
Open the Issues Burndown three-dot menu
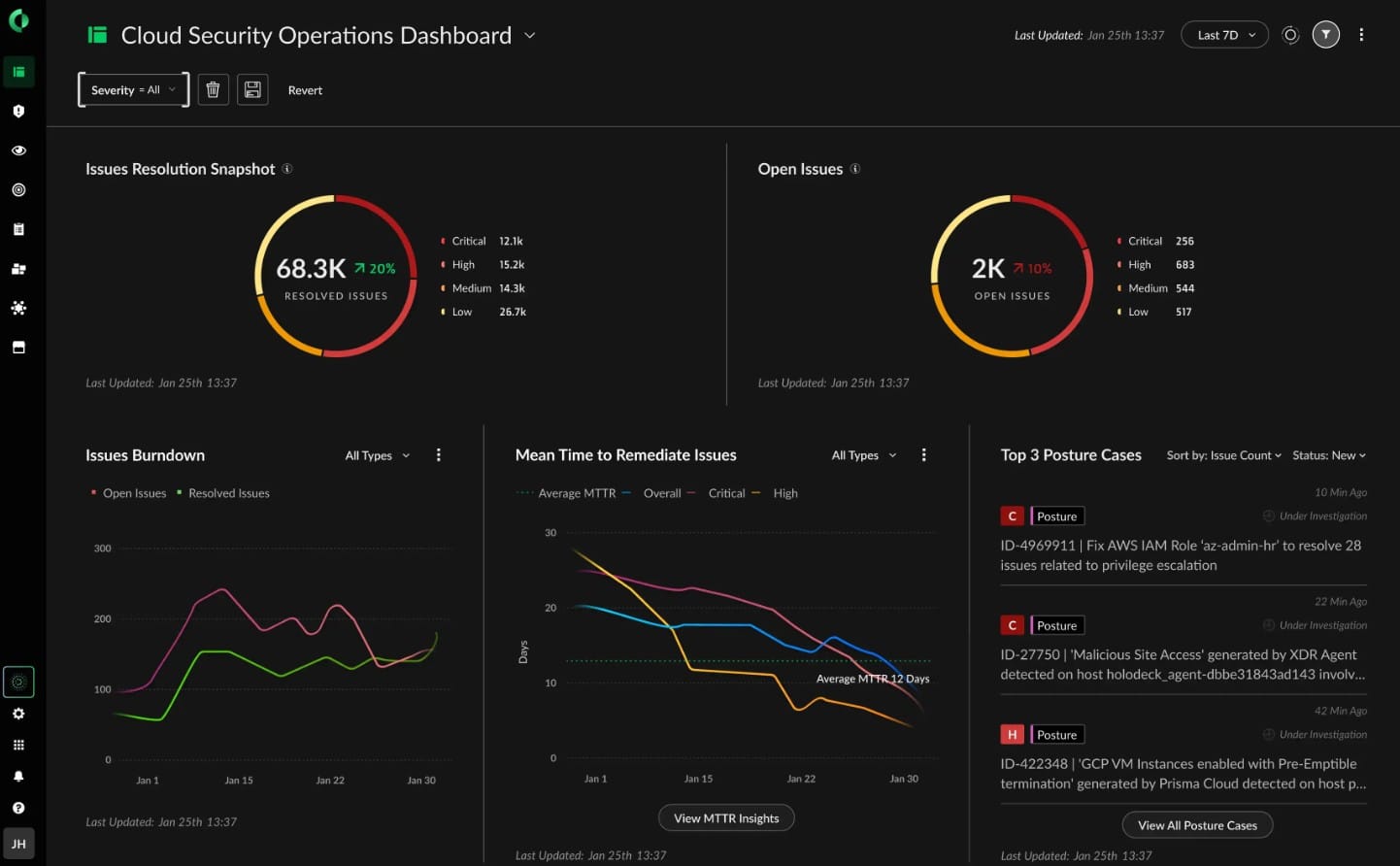[439, 455]
